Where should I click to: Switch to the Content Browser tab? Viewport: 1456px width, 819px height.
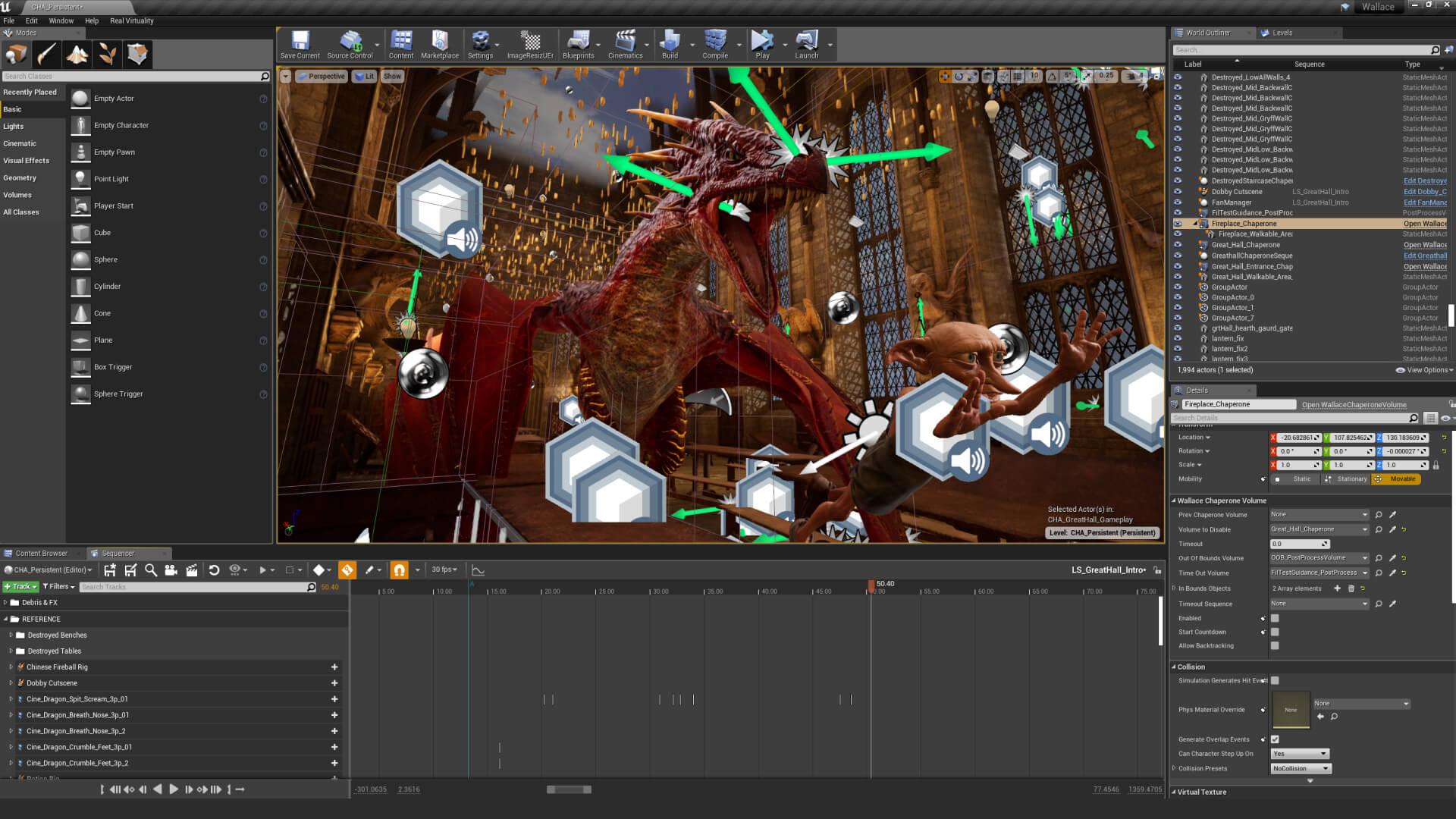coord(42,554)
